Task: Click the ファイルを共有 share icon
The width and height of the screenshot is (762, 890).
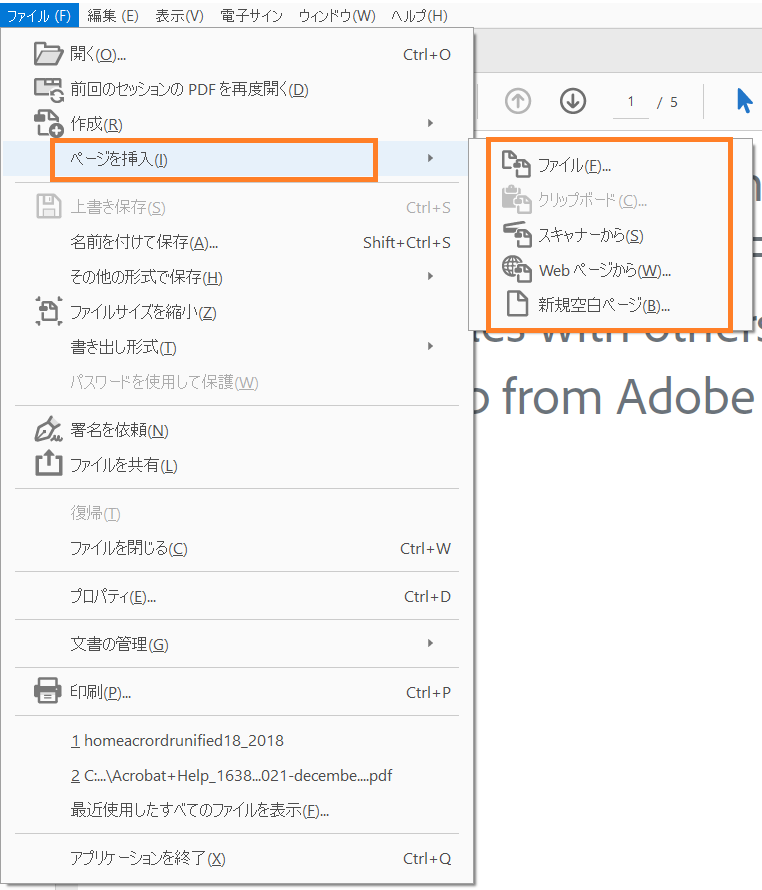Action: point(48,463)
